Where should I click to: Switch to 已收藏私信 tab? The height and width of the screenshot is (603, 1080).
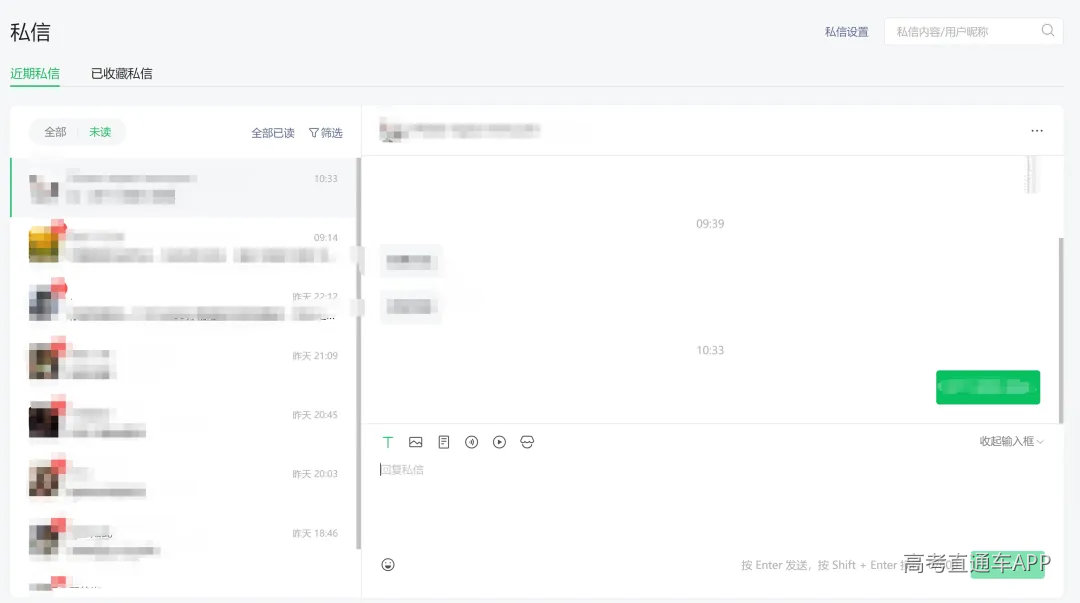pos(121,74)
